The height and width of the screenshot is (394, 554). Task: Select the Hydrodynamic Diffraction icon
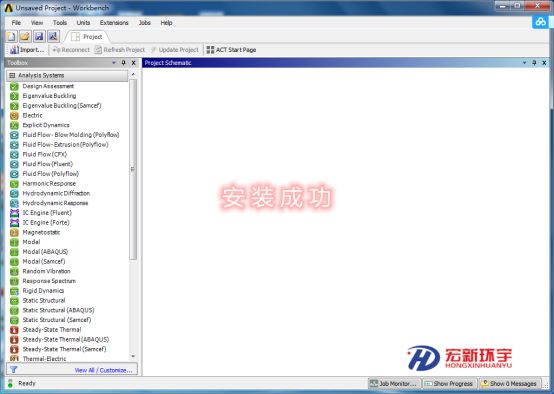(x=14, y=193)
